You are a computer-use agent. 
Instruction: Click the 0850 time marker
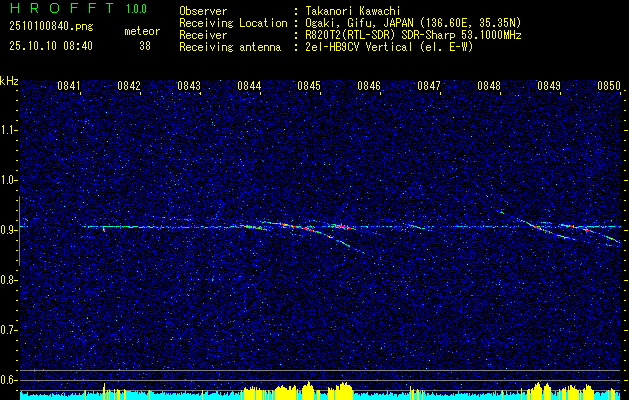point(609,85)
